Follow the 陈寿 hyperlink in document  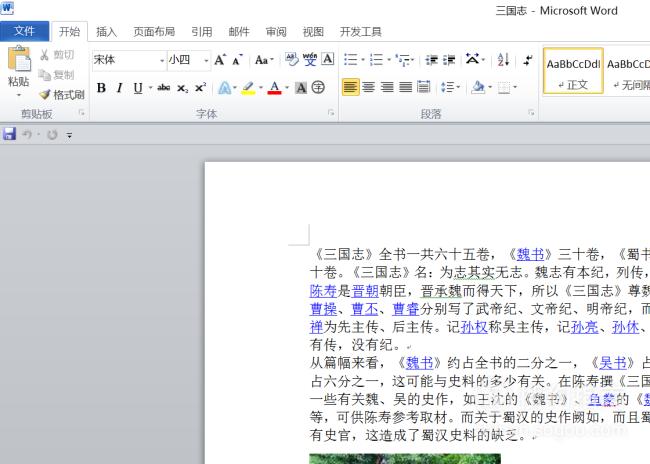tap(323, 291)
